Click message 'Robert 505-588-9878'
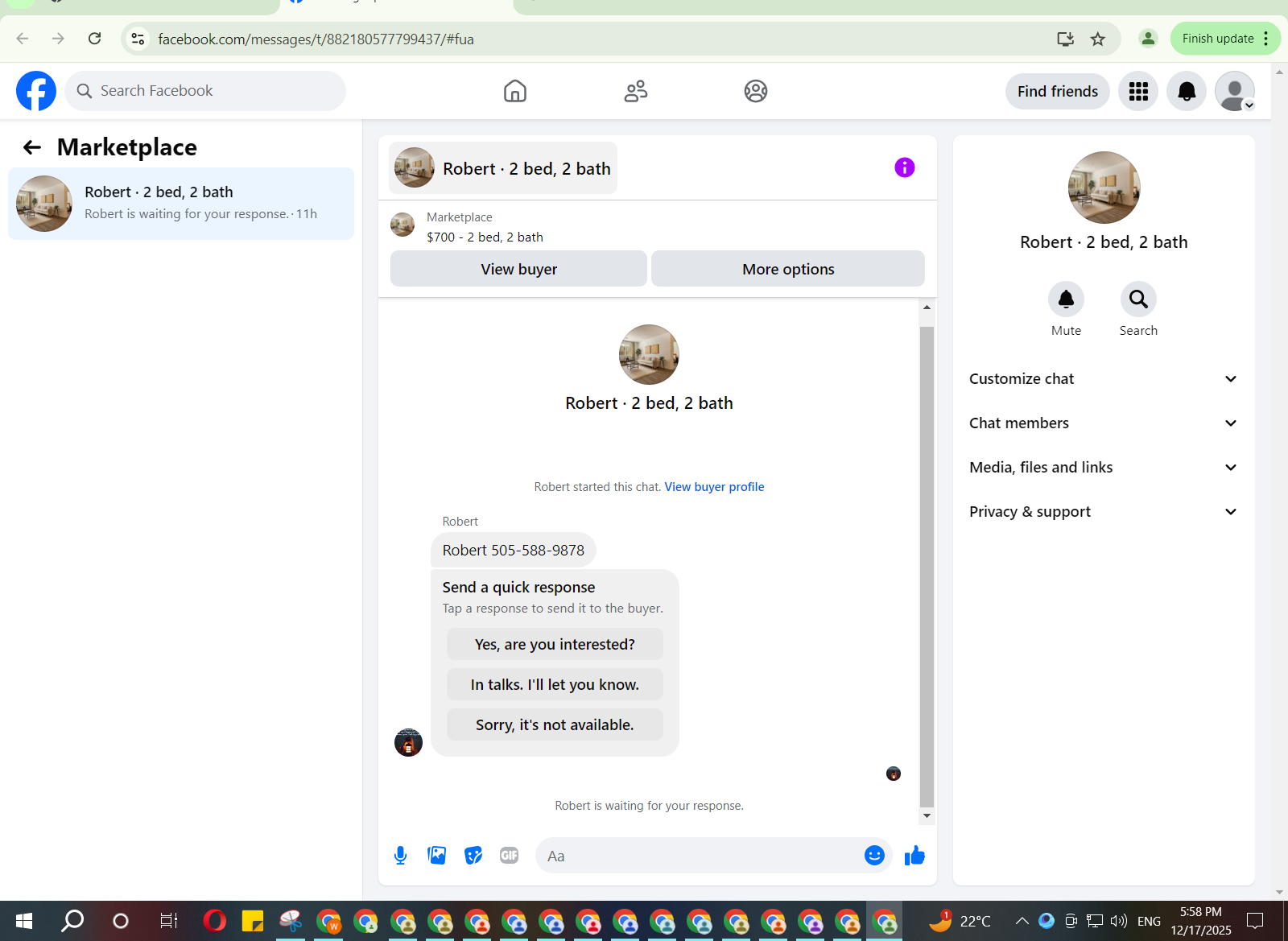 [x=514, y=550]
